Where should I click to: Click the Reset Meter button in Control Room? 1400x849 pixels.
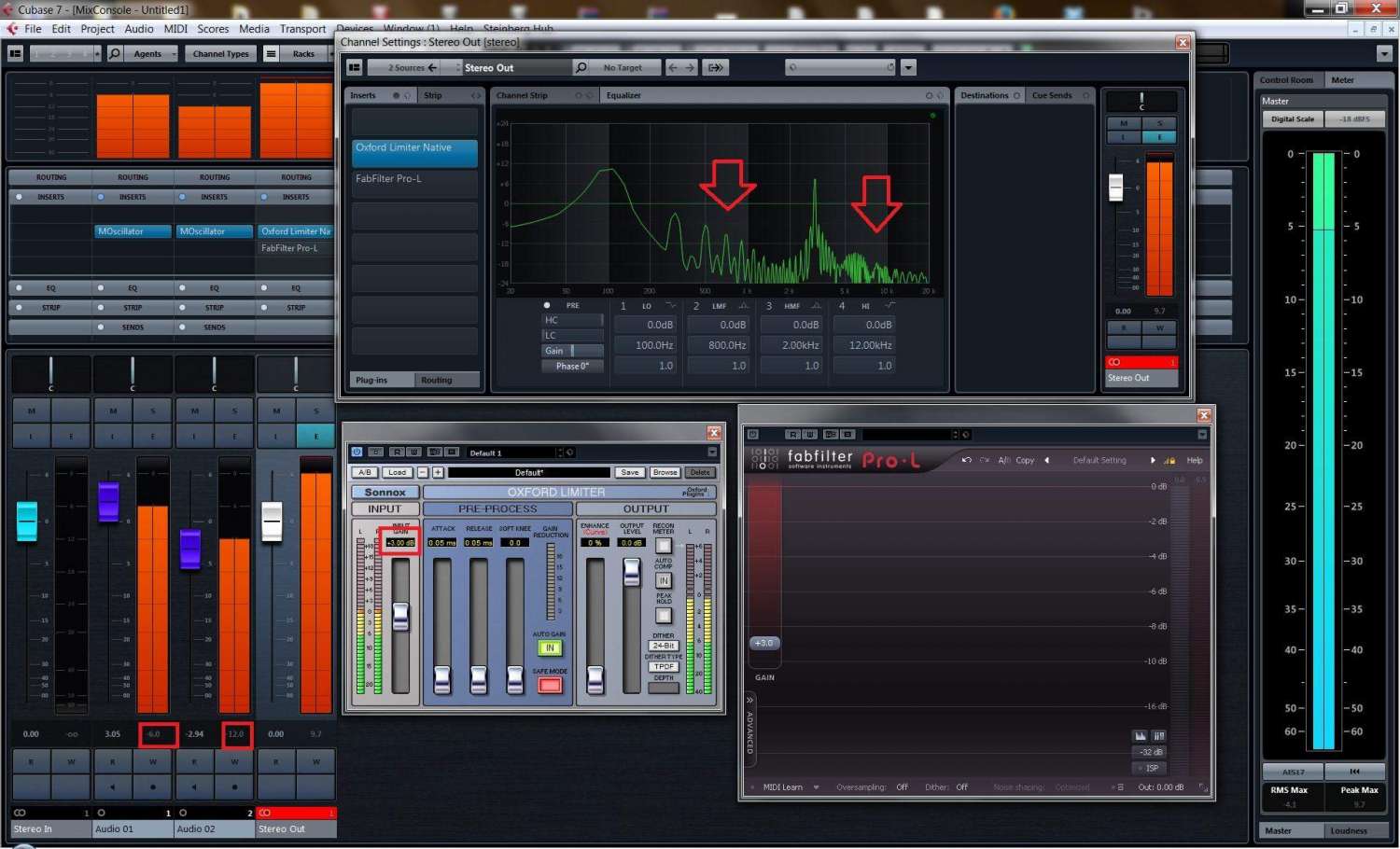coord(1354,772)
